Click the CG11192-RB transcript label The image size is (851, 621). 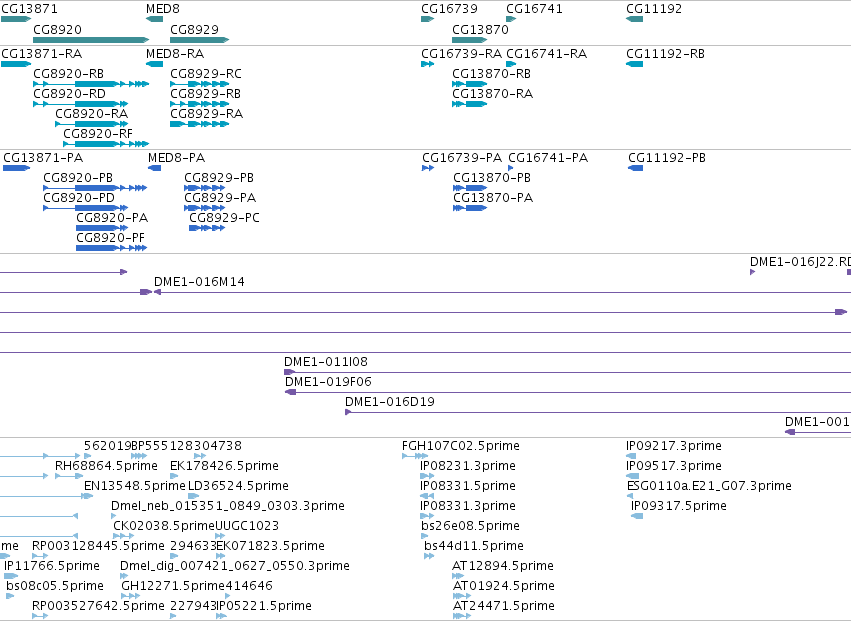click(x=665, y=54)
